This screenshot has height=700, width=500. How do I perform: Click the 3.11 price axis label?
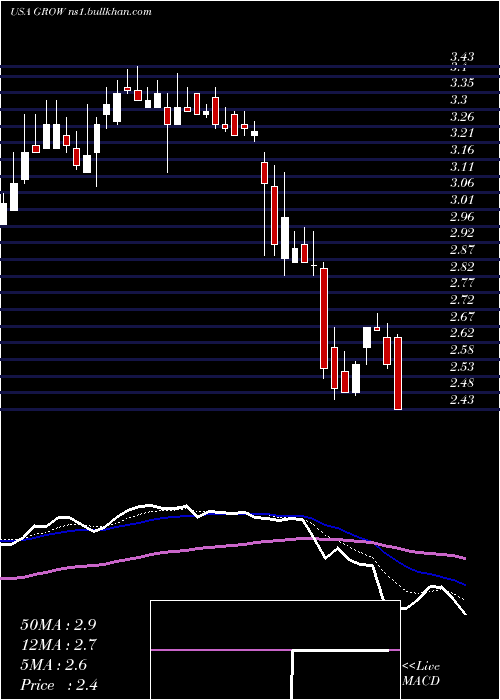click(x=462, y=167)
